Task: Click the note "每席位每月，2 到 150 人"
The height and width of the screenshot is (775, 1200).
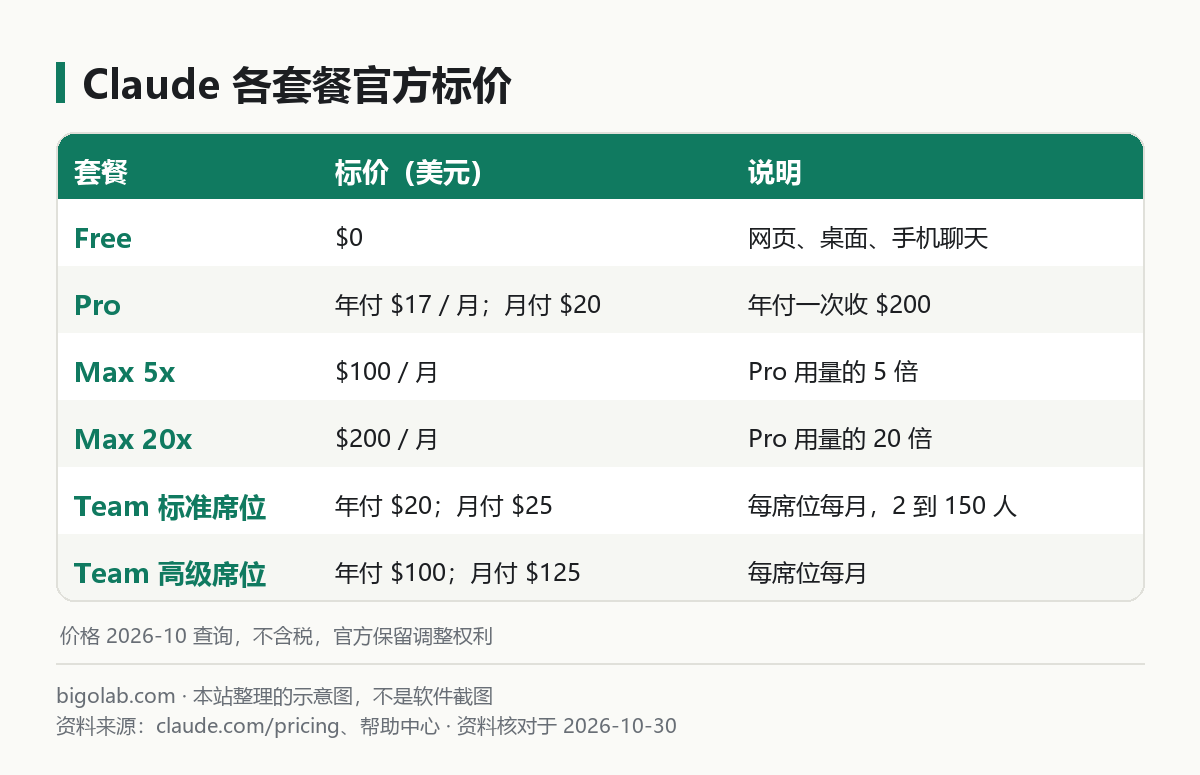Action: tap(882, 507)
